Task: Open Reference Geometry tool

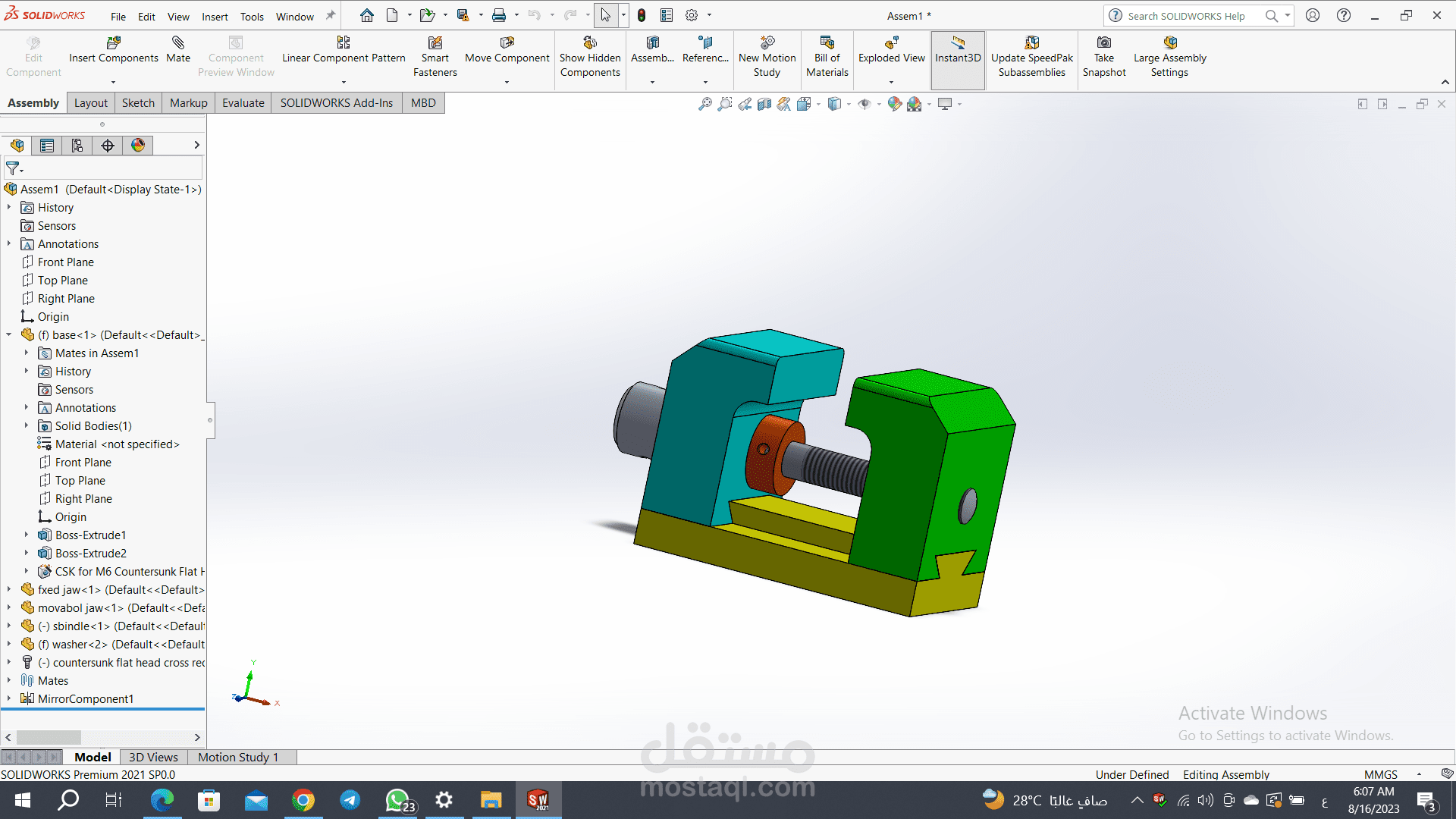Action: tap(705, 50)
